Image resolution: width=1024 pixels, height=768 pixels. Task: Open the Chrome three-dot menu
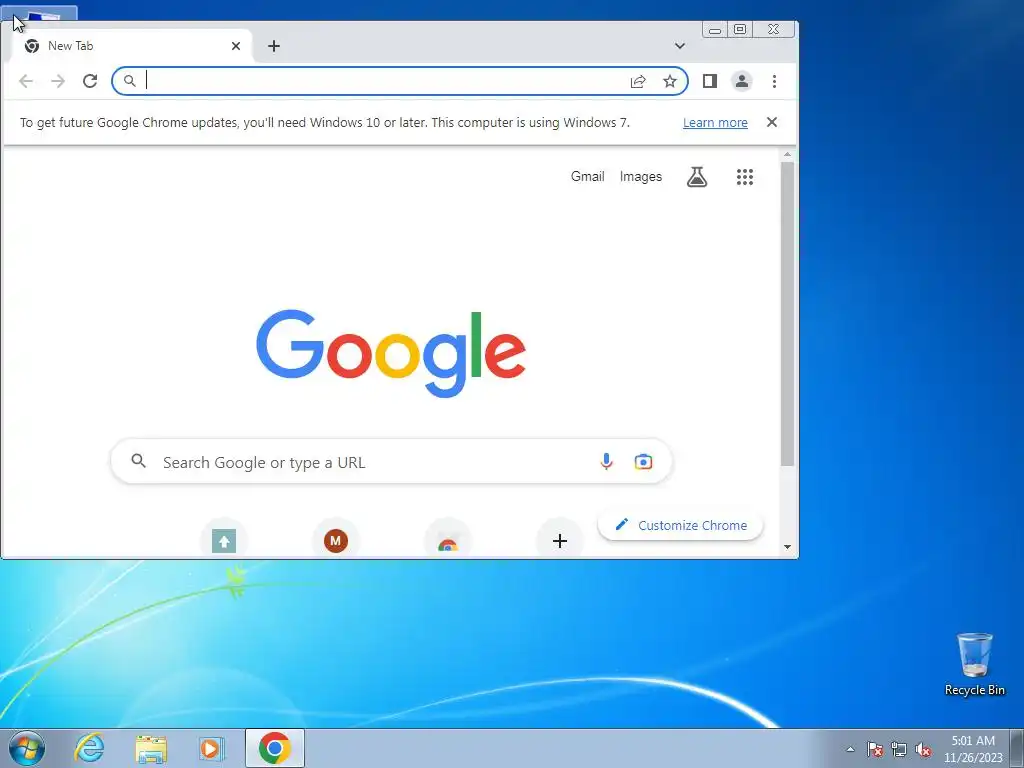[775, 81]
